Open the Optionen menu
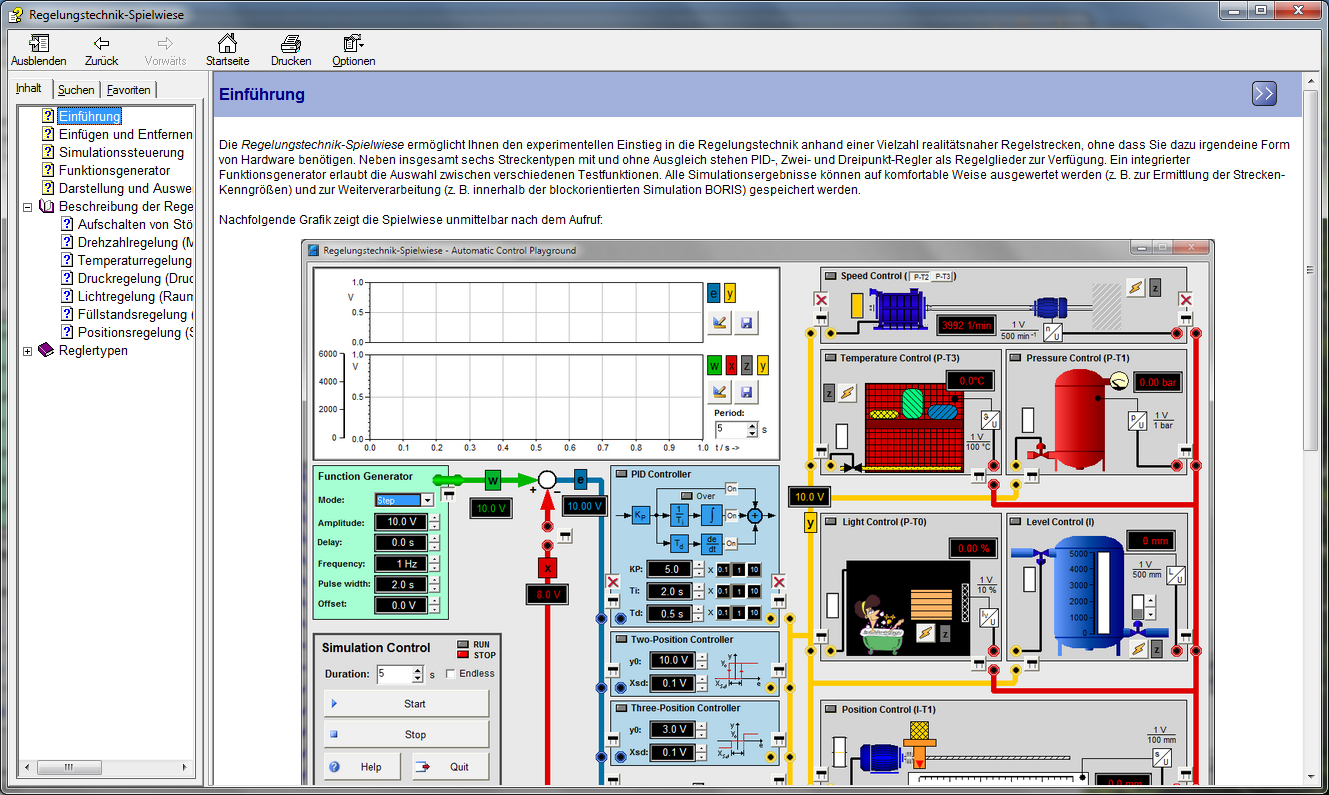Screen dimensions: 1329x795 (x=354, y=50)
